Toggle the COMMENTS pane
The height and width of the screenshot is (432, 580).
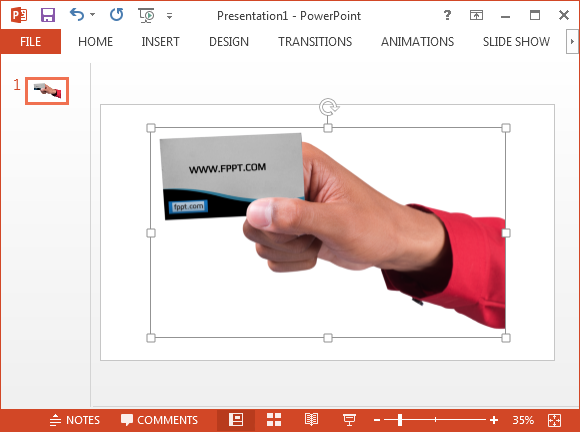[x=159, y=420]
